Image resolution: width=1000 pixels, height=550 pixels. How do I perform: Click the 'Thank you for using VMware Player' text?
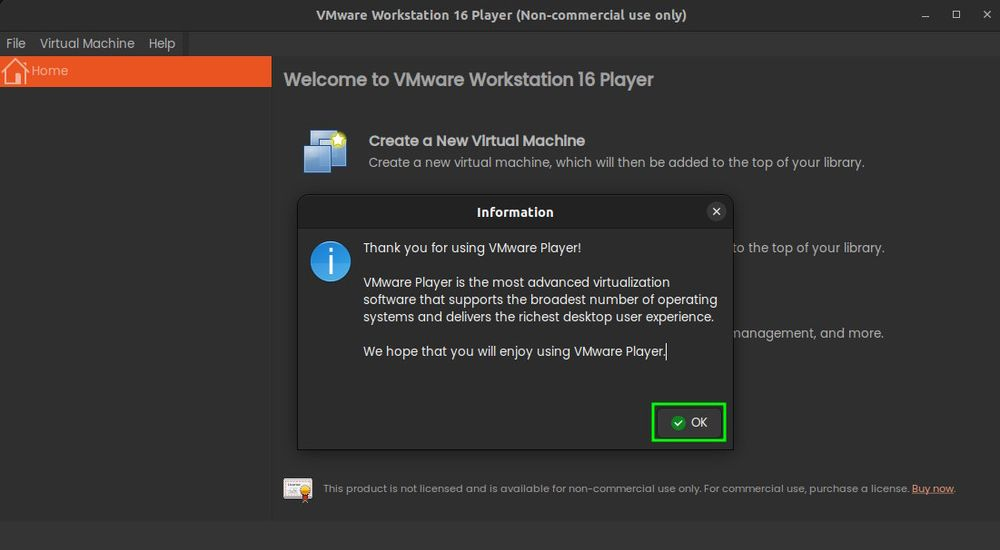click(471, 248)
